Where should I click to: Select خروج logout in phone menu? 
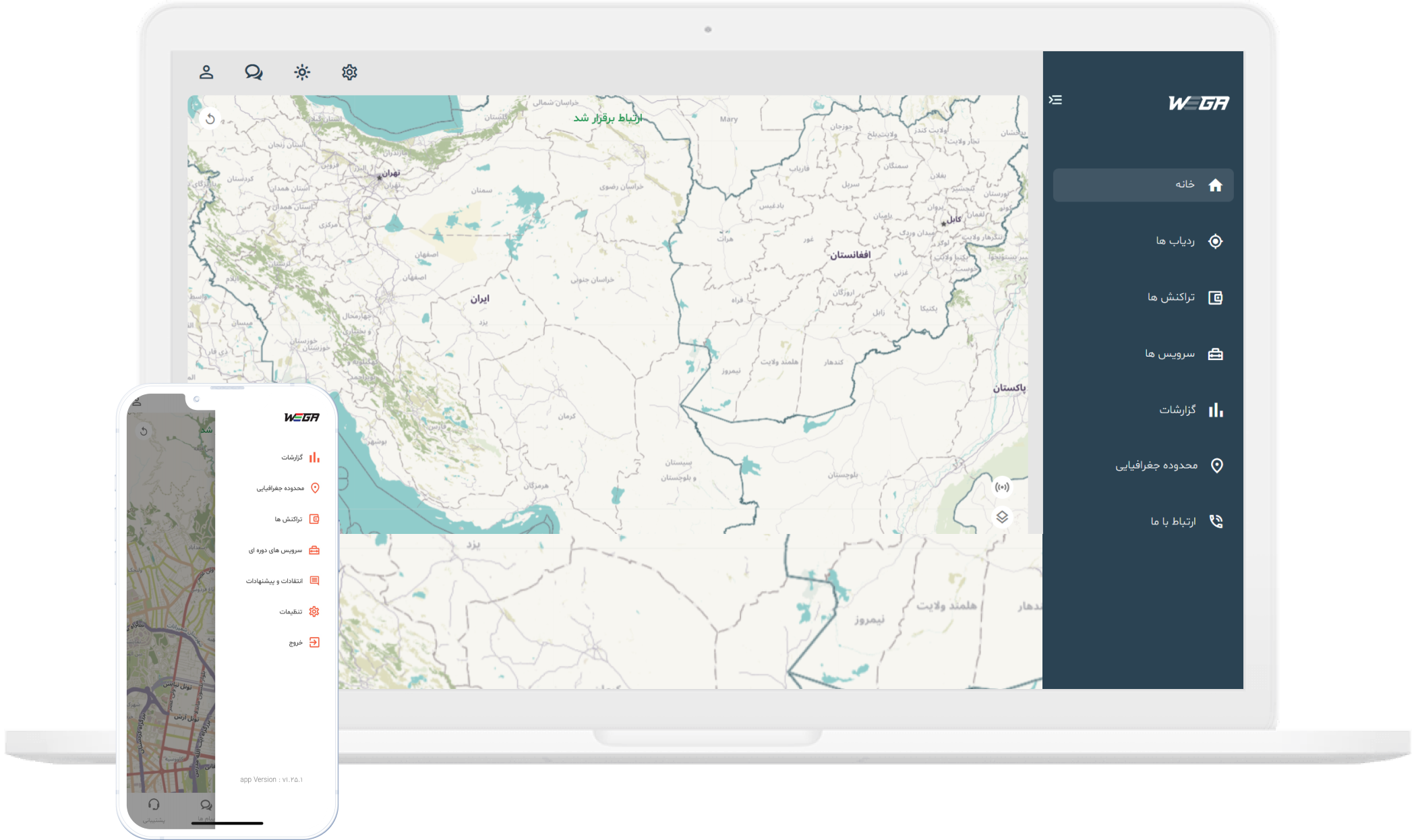(295, 643)
